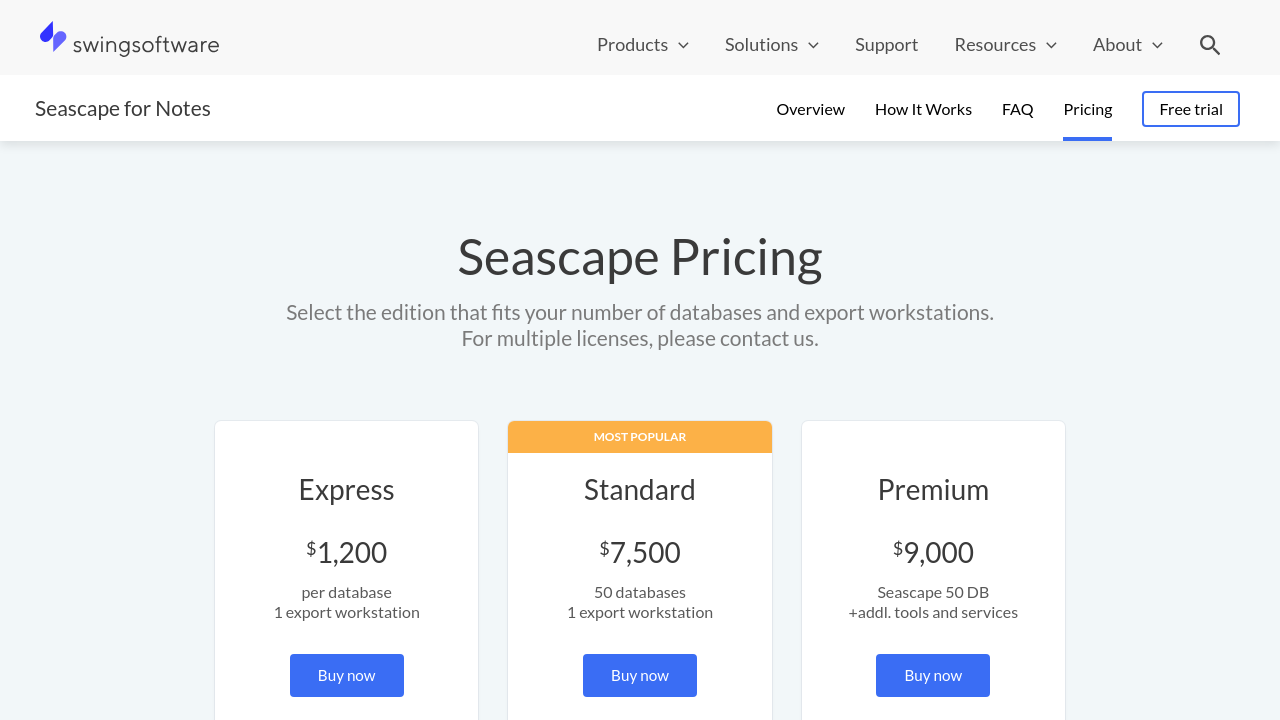Click the MOST POPULAR banner
The height and width of the screenshot is (720, 1280).
(639, 437)
